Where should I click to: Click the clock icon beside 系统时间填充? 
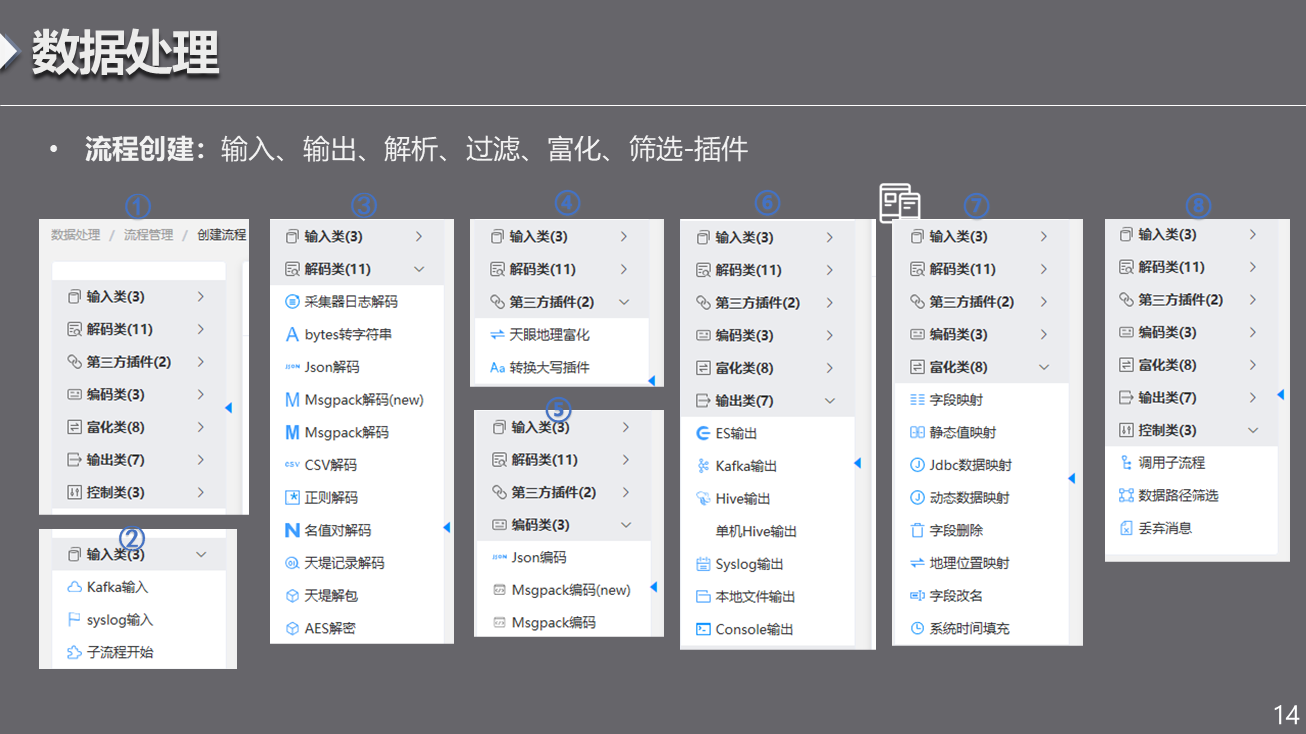(x=917, y=628)
